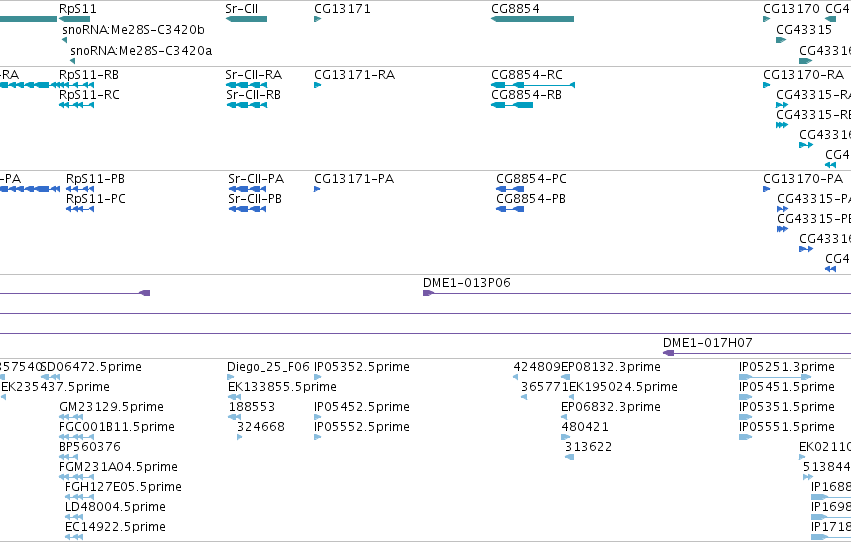Select EST FGH127E05.5prime

click(x=123, y=487)
